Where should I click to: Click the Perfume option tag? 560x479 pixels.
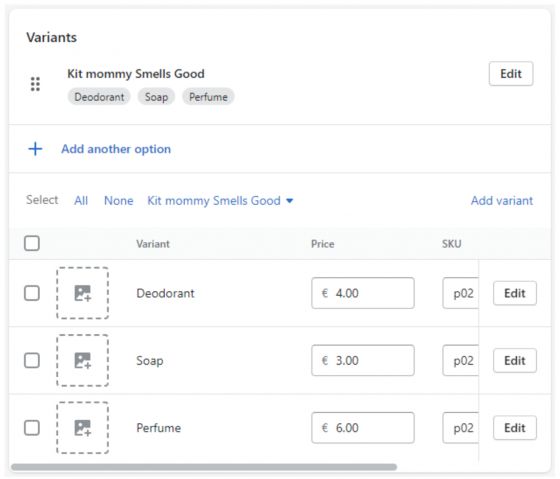(208, 97)
